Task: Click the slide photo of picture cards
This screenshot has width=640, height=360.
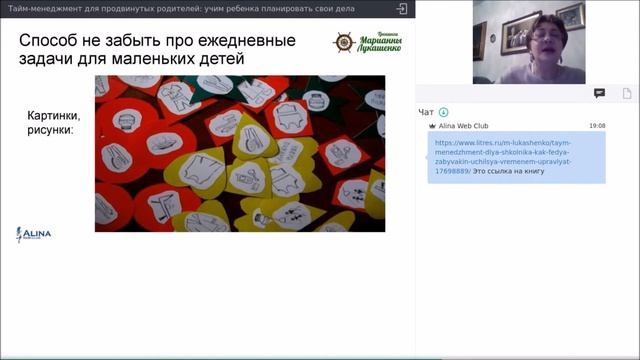Action: pos(240,153)
